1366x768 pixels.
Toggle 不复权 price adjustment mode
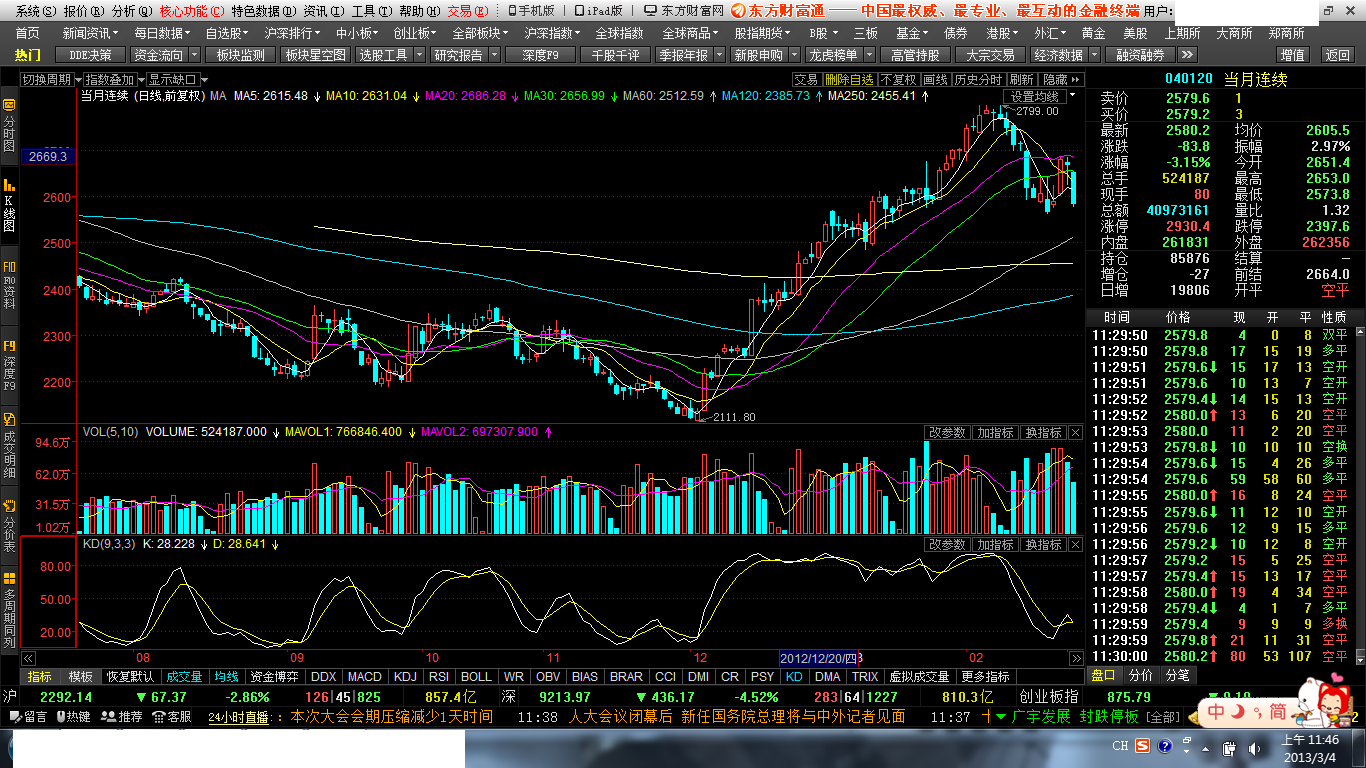click(899, 79)
